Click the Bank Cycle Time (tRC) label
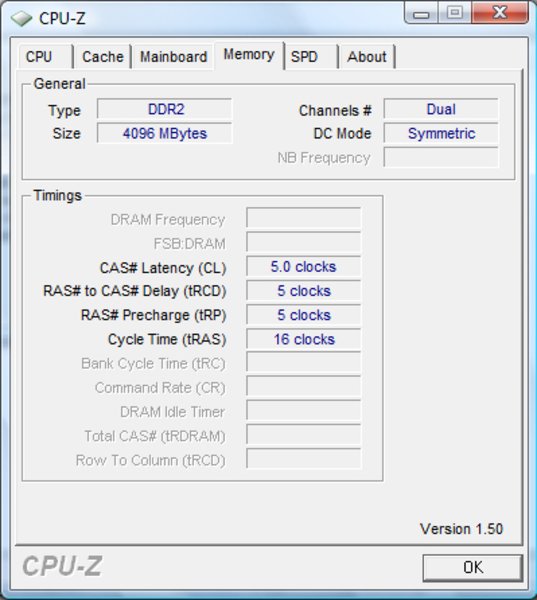This screenshot has height=600, width=537. point(153,364)
